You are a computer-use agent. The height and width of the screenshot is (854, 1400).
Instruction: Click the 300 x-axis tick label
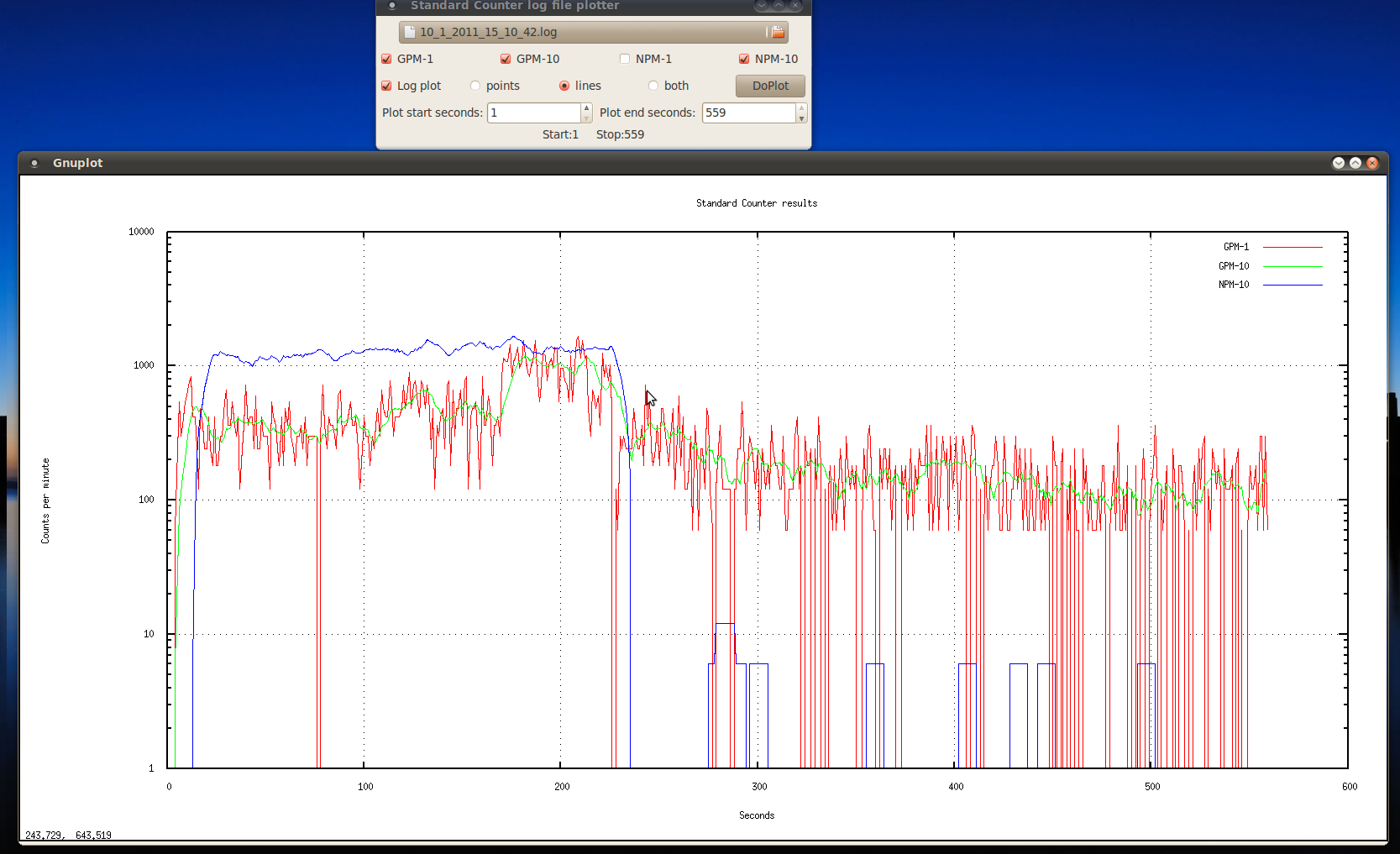tap(759, 787)
